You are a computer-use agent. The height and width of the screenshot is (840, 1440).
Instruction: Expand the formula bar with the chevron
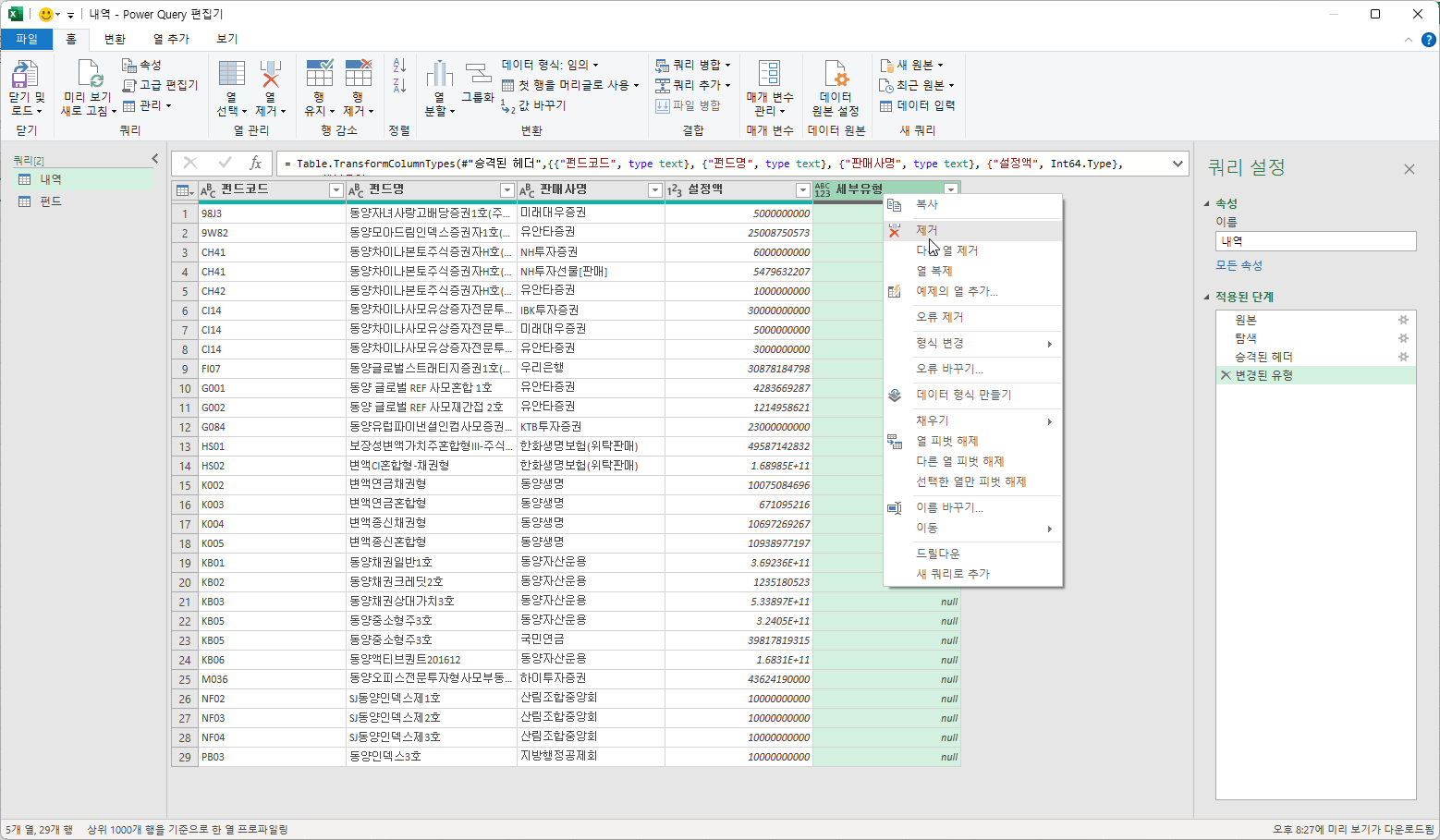coord(1178,164)
